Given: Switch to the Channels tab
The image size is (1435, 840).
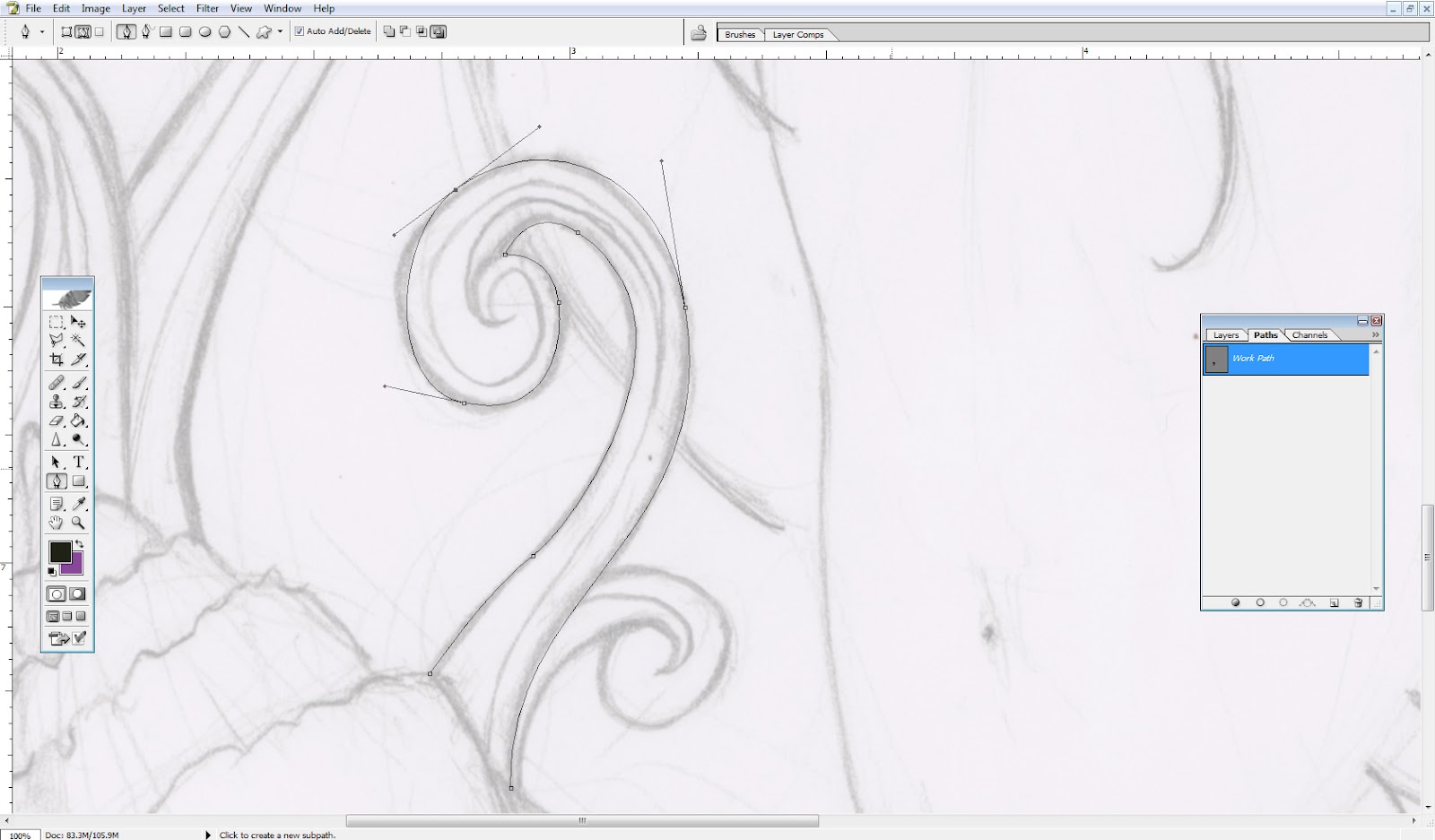Looking at the screenshot, I should tap(1310, 334).
